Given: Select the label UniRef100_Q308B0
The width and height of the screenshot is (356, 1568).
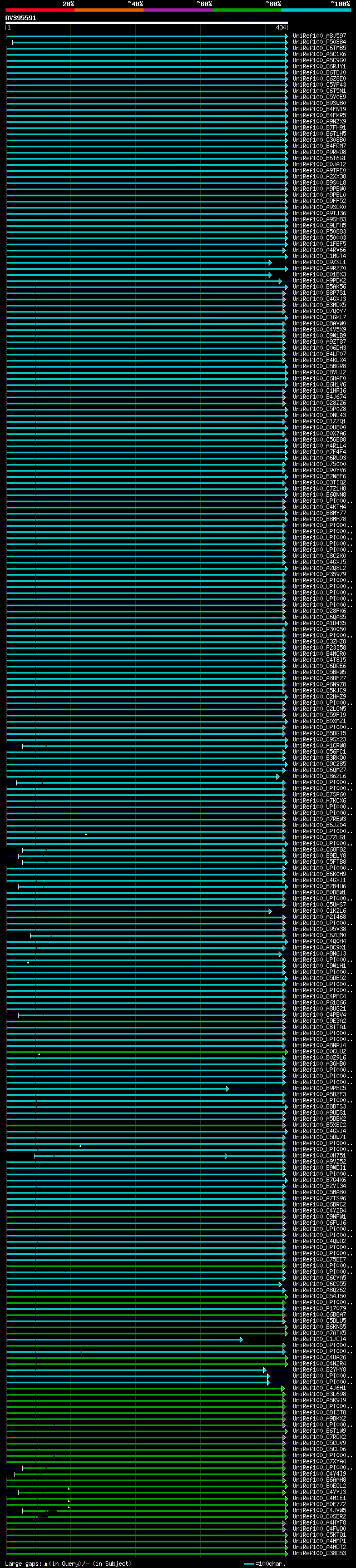Looking at the screenshot, I should coord(319,140).
